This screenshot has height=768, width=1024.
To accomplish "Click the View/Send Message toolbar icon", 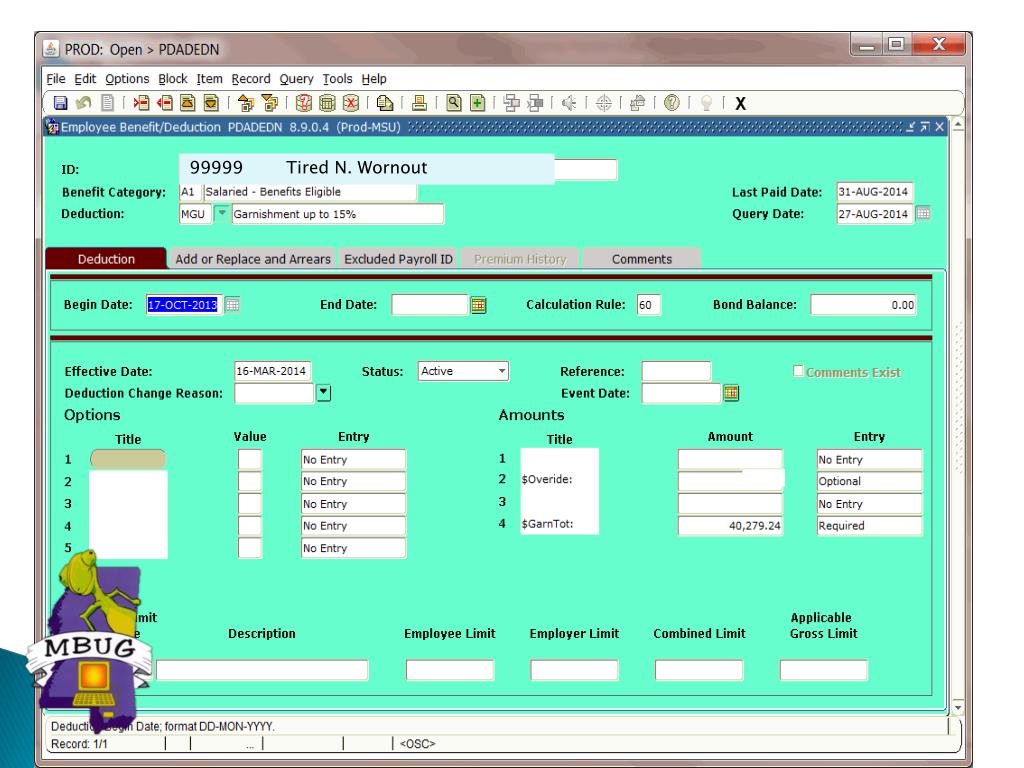I will coord(385,103).
